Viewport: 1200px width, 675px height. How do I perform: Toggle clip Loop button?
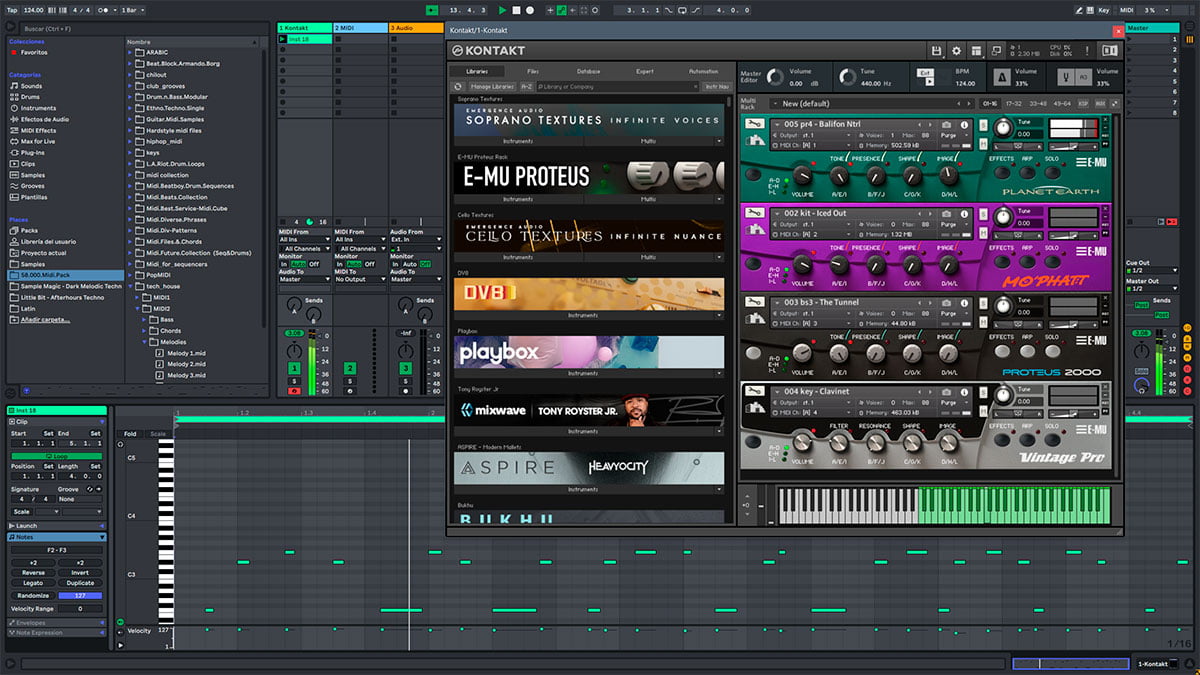click(x=58, y=456)
